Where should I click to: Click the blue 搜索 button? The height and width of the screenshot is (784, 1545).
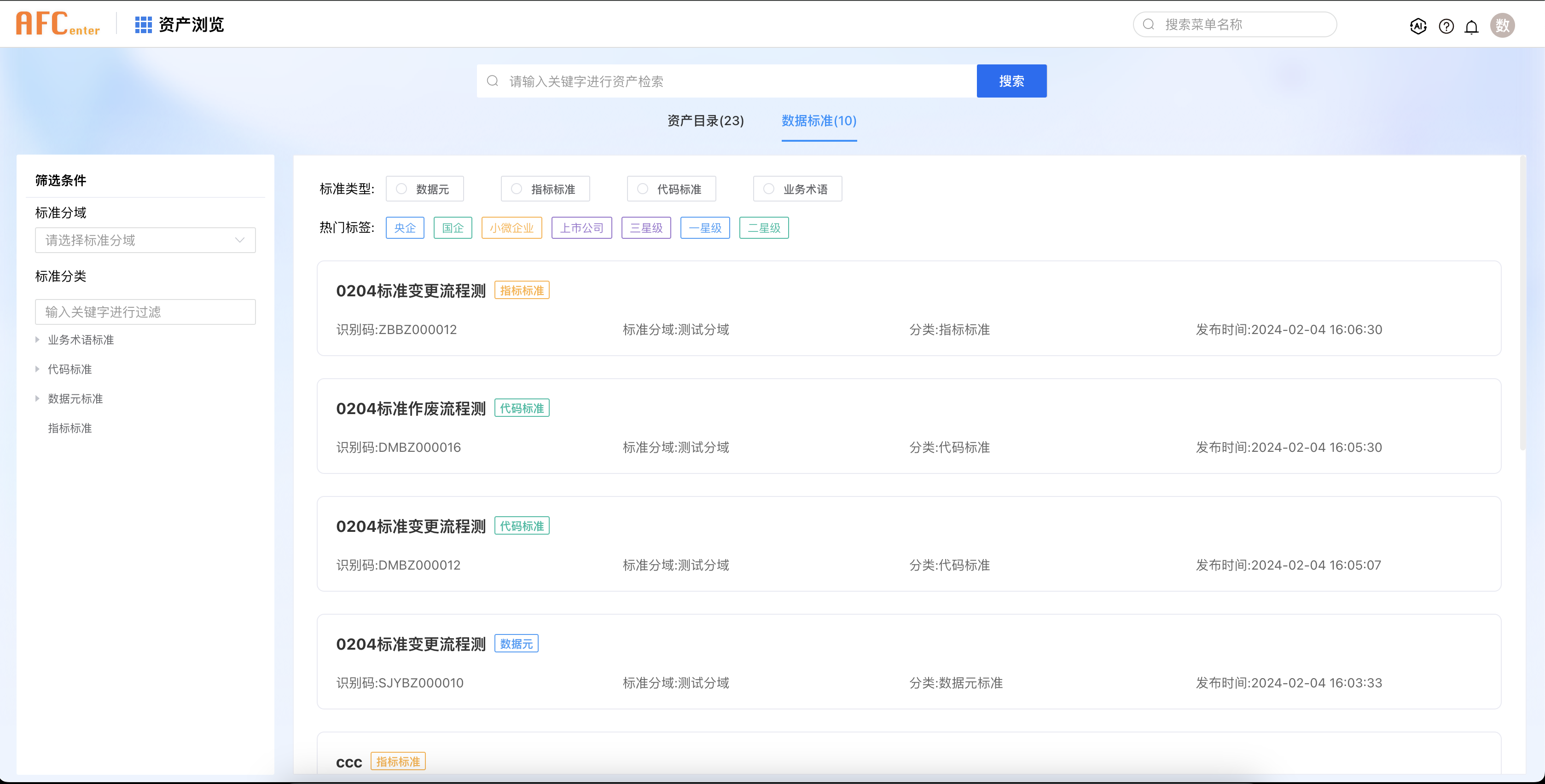(1011, 81)
